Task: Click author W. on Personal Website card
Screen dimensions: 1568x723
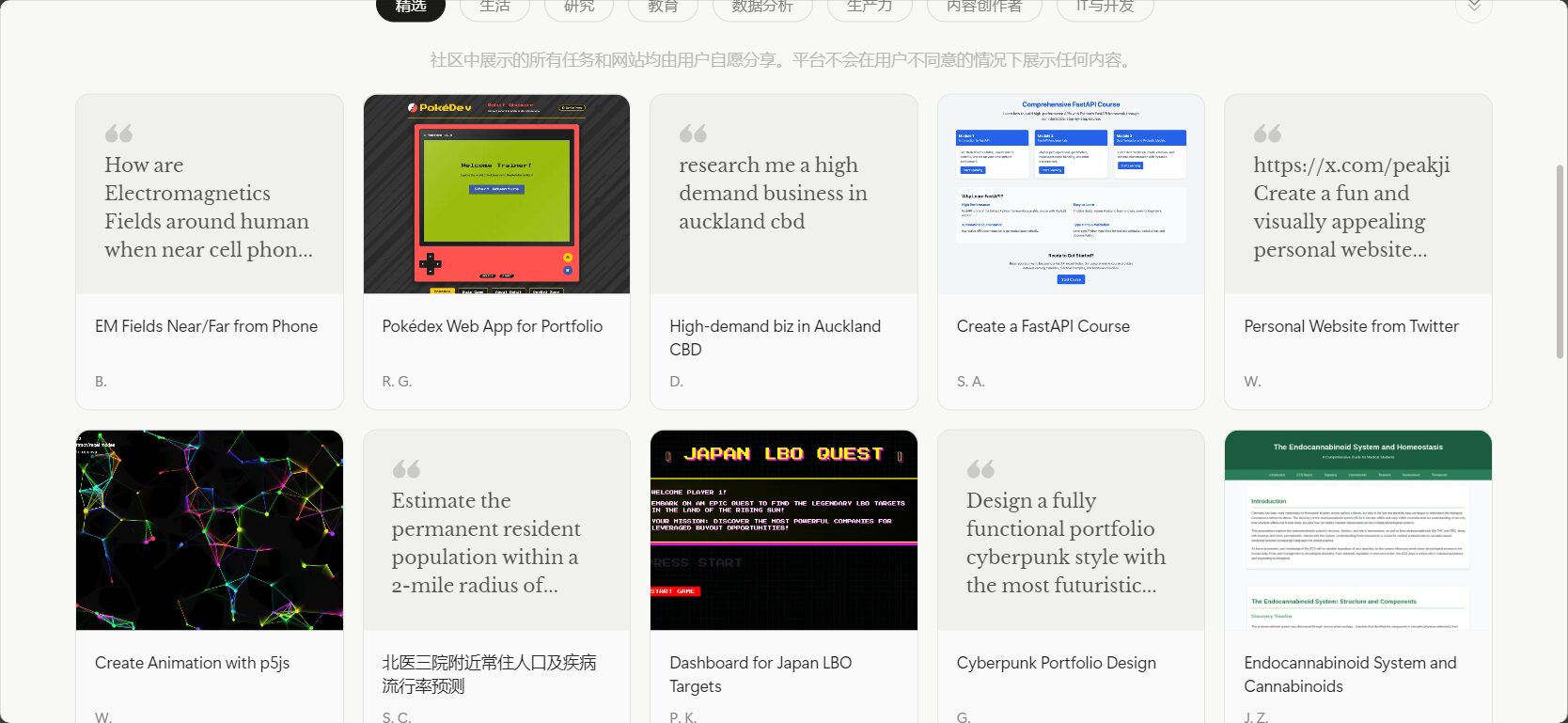Action: pyautogui.click(x=1252, y=382)
